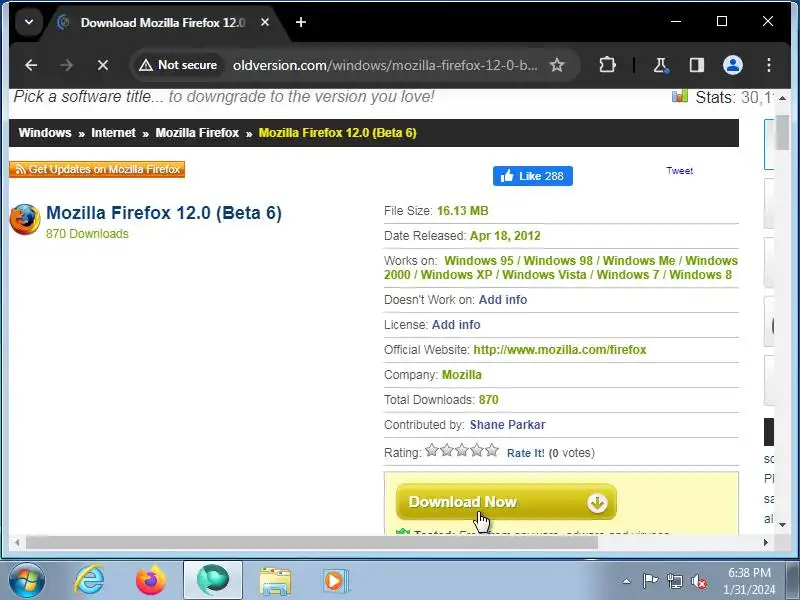Open the Action Center flag icon
Viewport: 800px width, 600px height.
click(650, 581)
